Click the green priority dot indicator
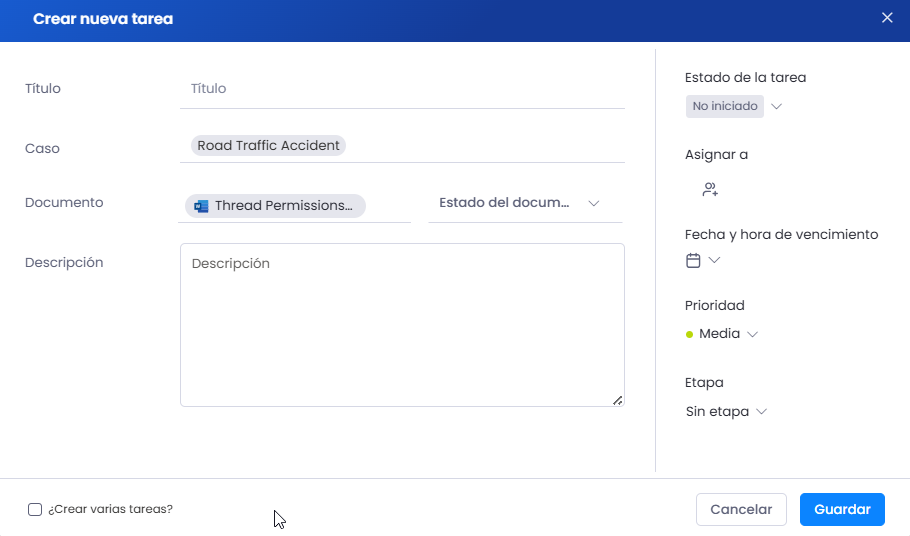Screen dimensions: 910x536 (x=689, y=334)
